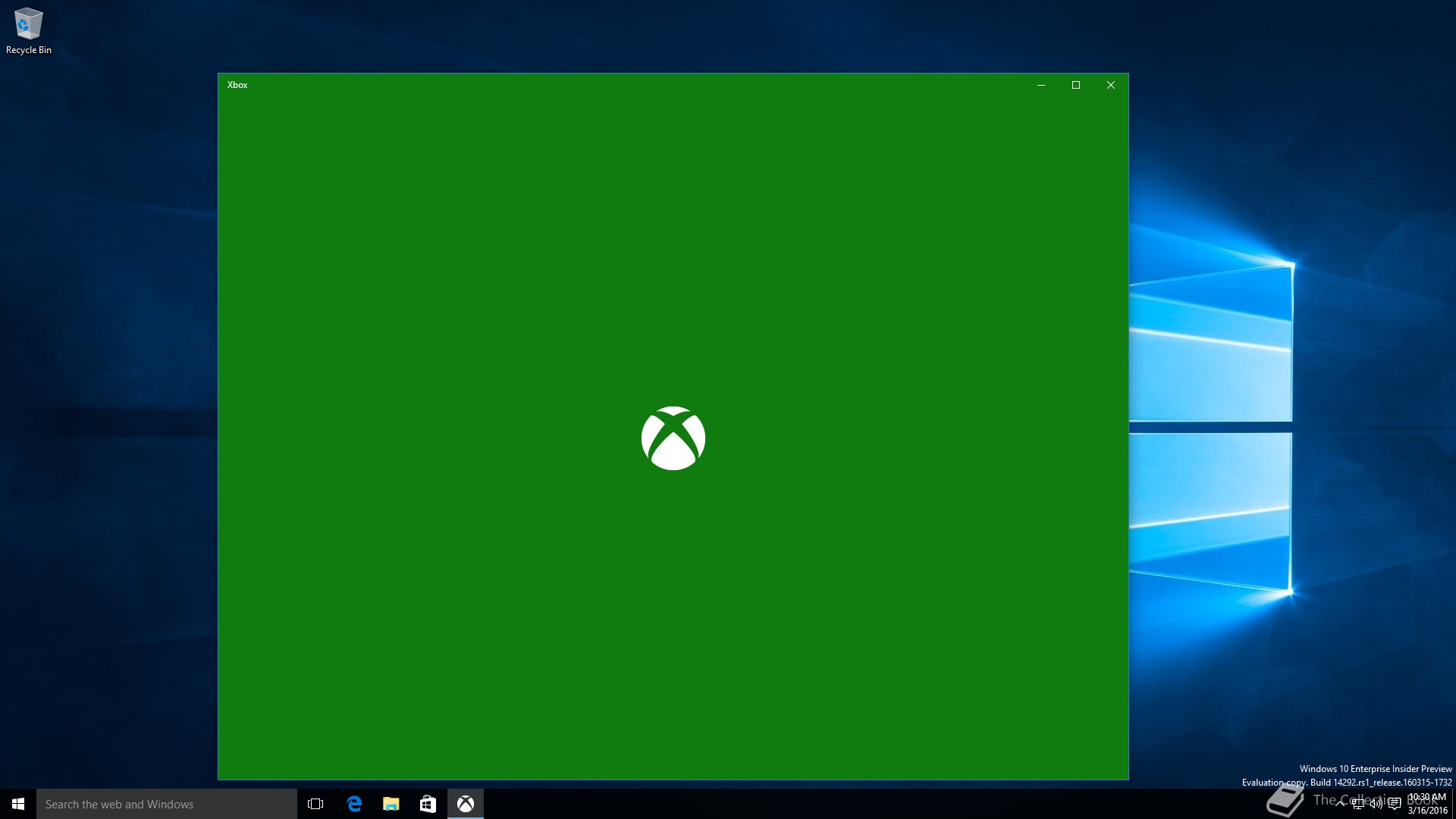Show hidden system tray icons
The height and width of the screenshot is (819, 1456).
click(x=1340, y=804)
